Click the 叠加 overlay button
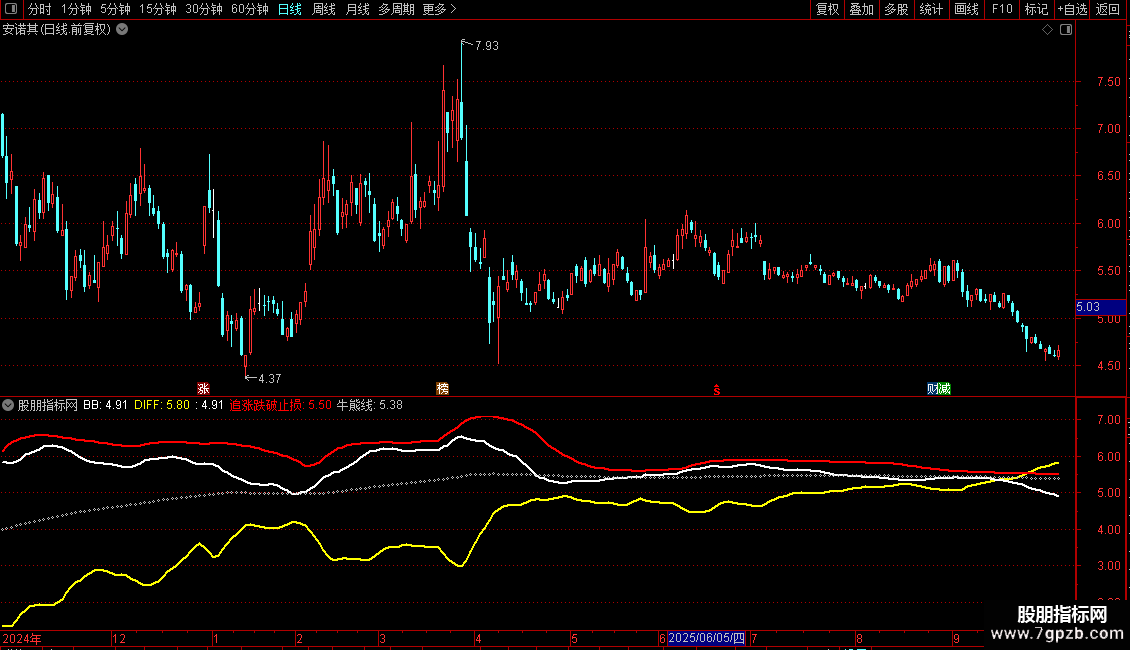This screenshot has width=1130, height=650. coord(861,9)
